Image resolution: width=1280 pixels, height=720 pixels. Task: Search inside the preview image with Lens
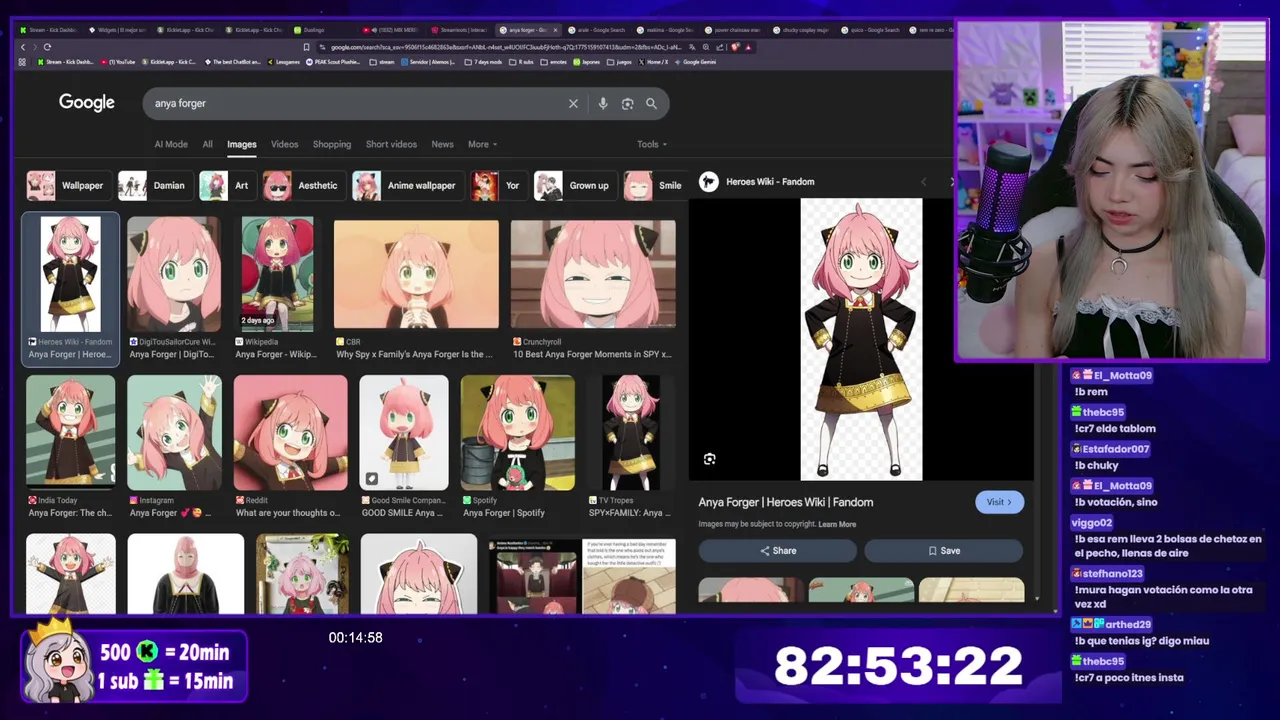(709, 459)
